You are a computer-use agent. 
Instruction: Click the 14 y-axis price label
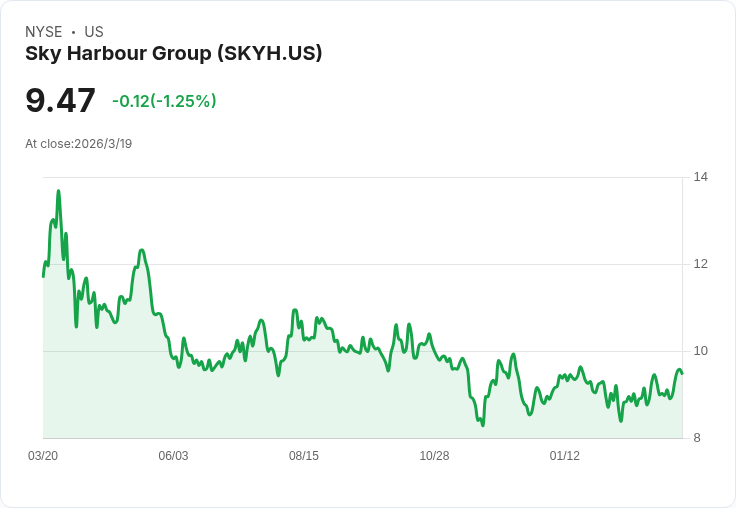701,177
